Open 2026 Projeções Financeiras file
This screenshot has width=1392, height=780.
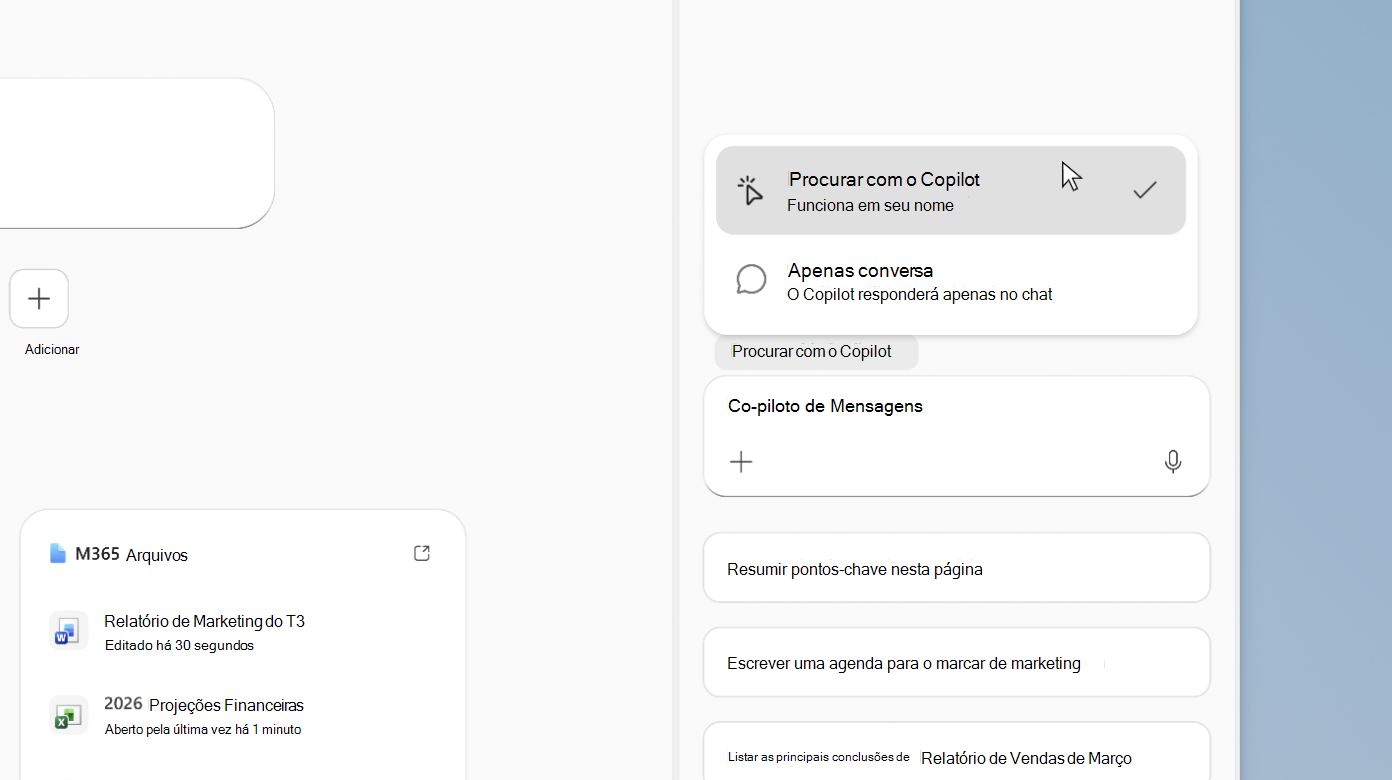[x=243, y=716]
